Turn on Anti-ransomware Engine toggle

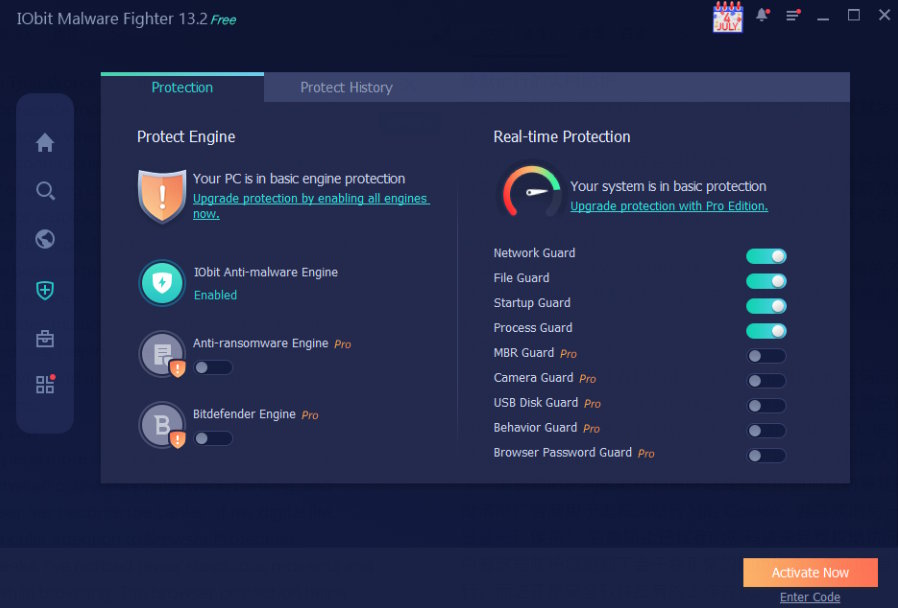213,368
